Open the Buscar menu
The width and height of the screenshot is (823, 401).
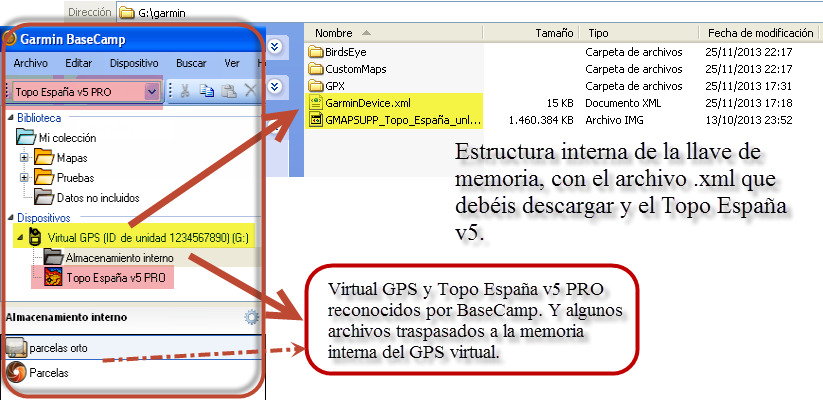coord(191,64)
